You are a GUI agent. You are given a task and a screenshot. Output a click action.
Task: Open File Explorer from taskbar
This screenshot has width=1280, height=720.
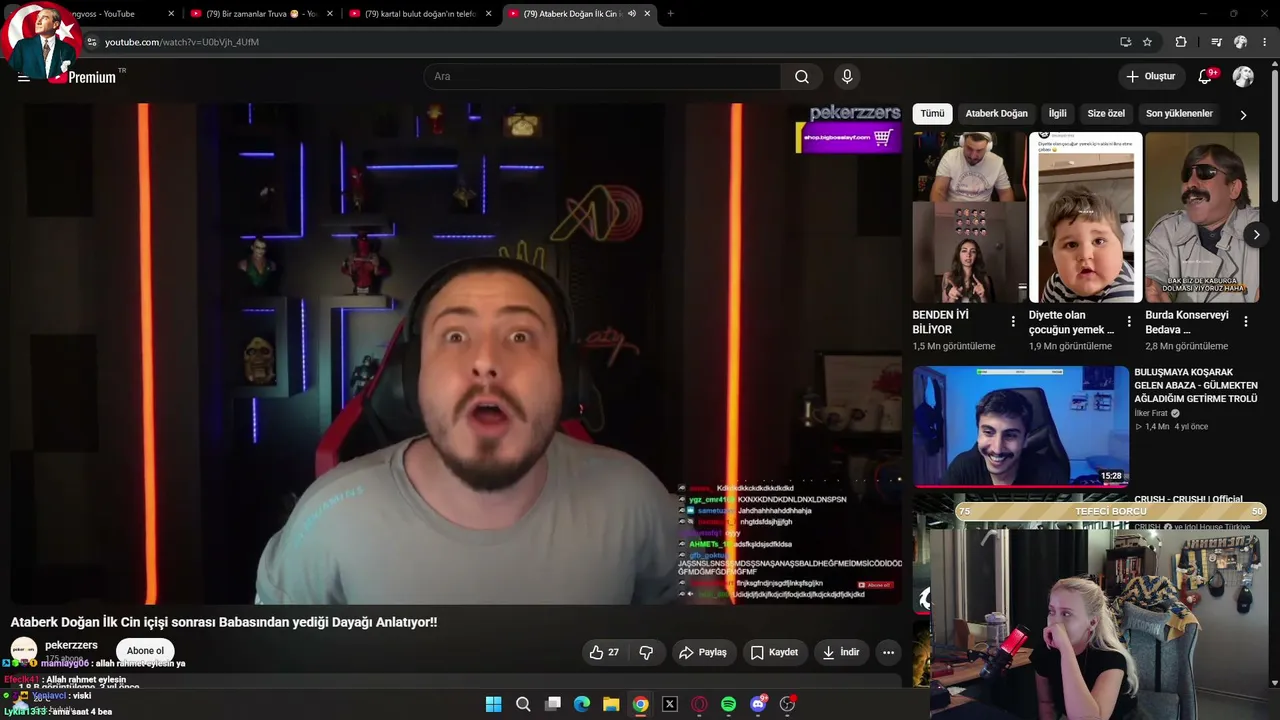[611, 704]
